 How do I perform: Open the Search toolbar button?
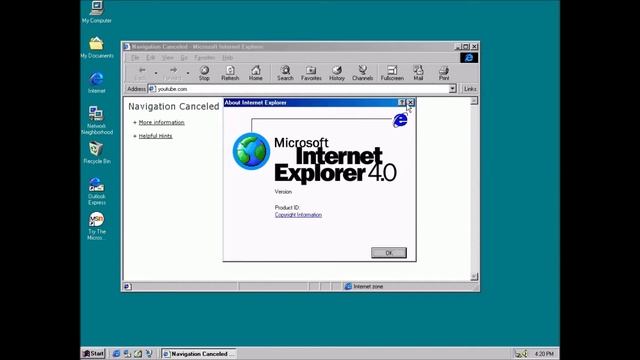click(x=285, y=73)
